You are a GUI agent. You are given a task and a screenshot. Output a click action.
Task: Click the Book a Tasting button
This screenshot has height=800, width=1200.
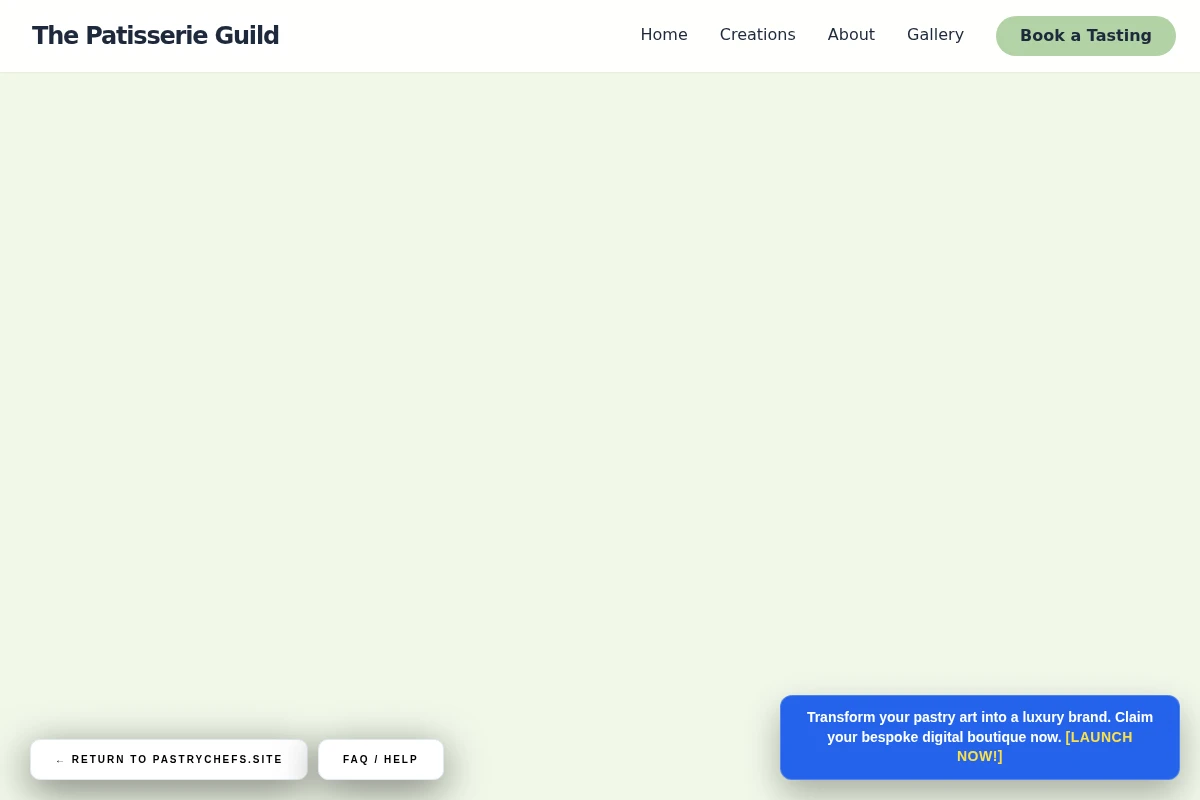point(1086,36)
